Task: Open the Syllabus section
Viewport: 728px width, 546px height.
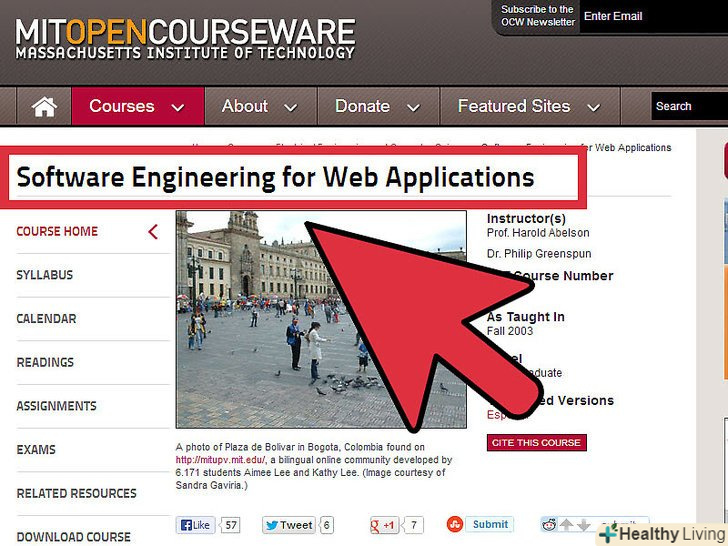Action: [45, 275]
